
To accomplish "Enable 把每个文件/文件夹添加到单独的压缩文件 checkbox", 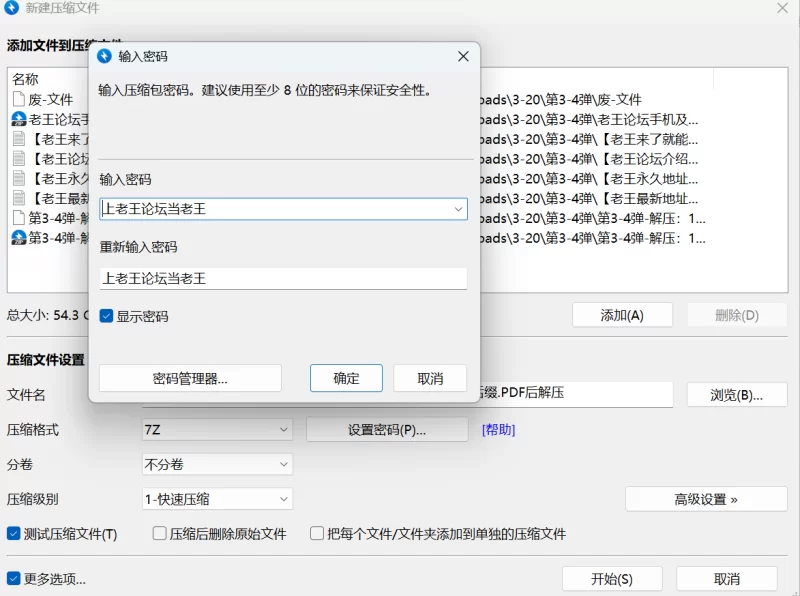I will point(317,534).
